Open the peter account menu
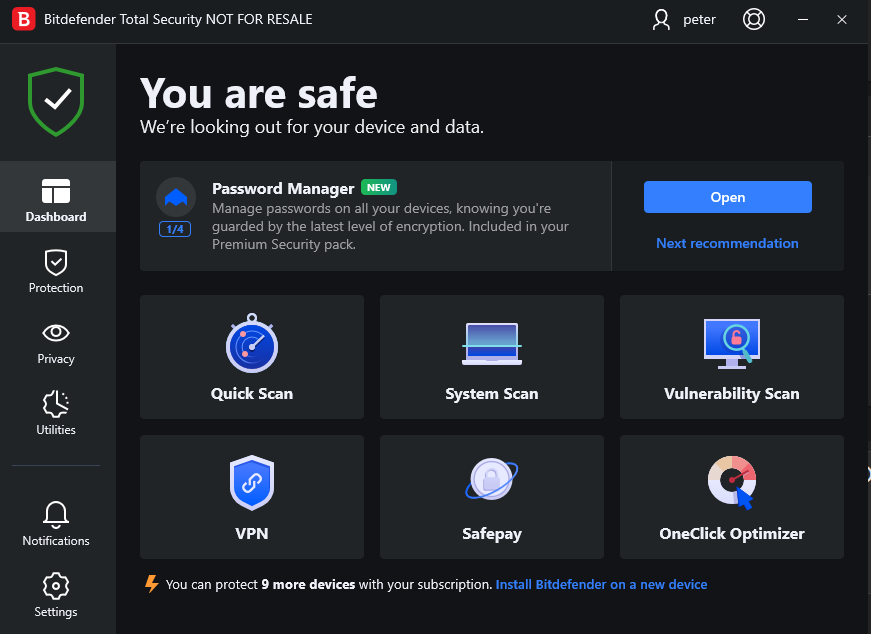The image size is (871, 634). coord(685,19)
